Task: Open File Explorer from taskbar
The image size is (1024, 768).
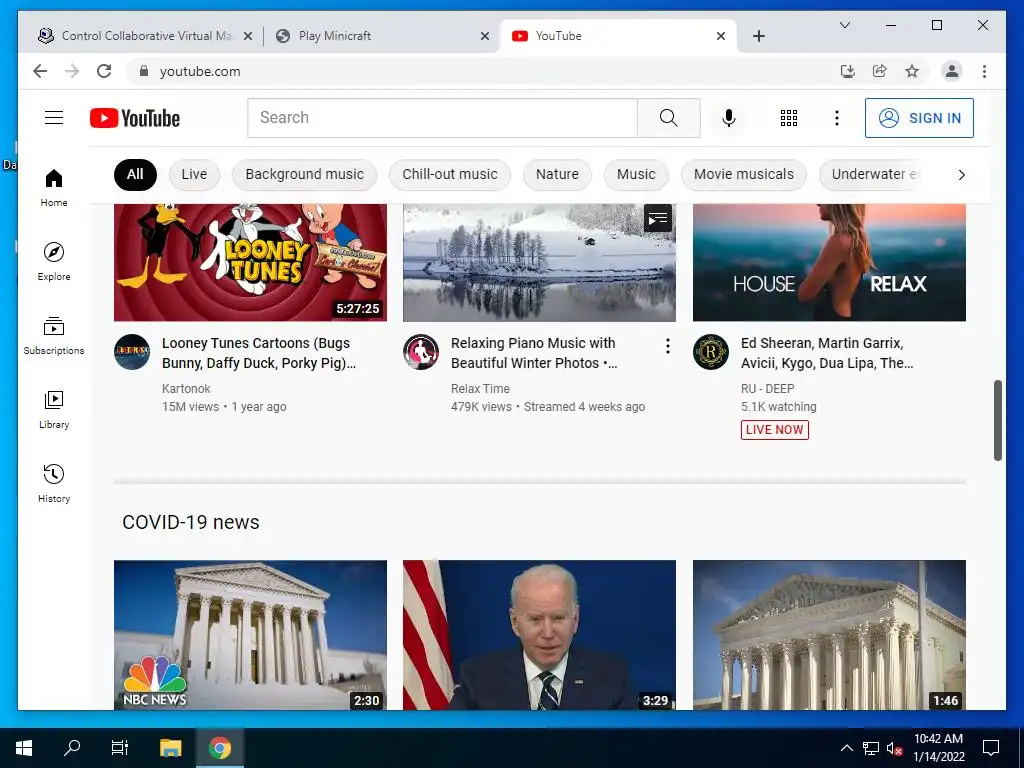Action: coord(170,748)
